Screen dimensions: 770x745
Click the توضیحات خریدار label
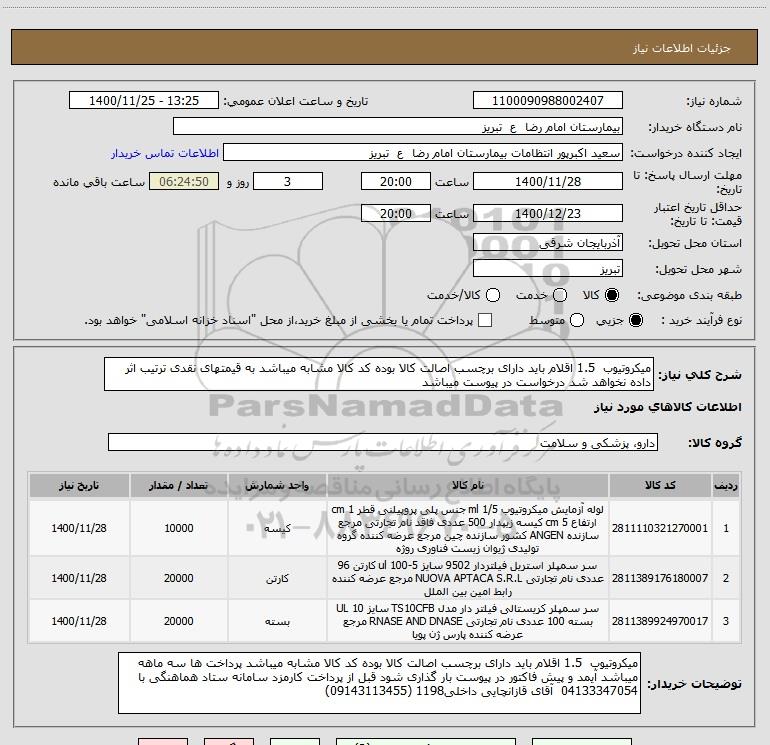click(694, 684)
